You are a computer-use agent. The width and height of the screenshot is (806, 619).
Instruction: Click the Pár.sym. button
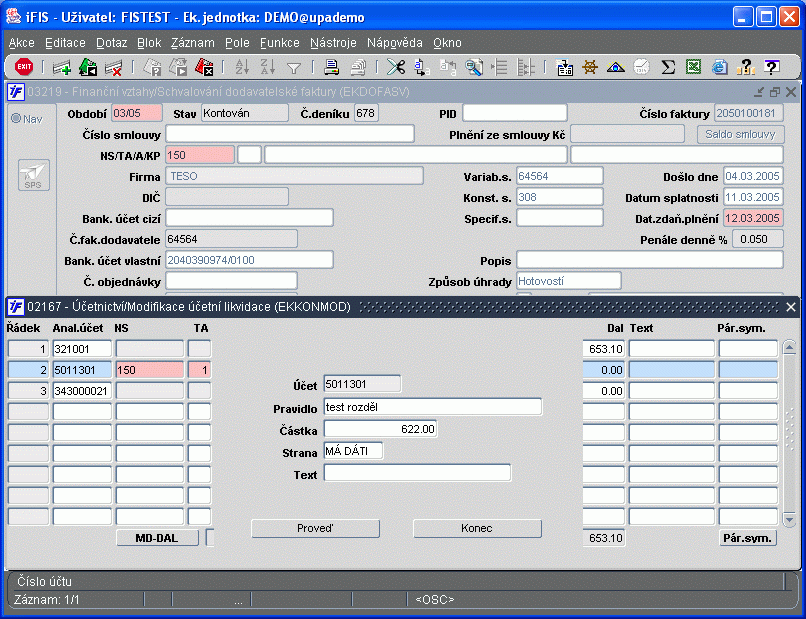(747, 538)
